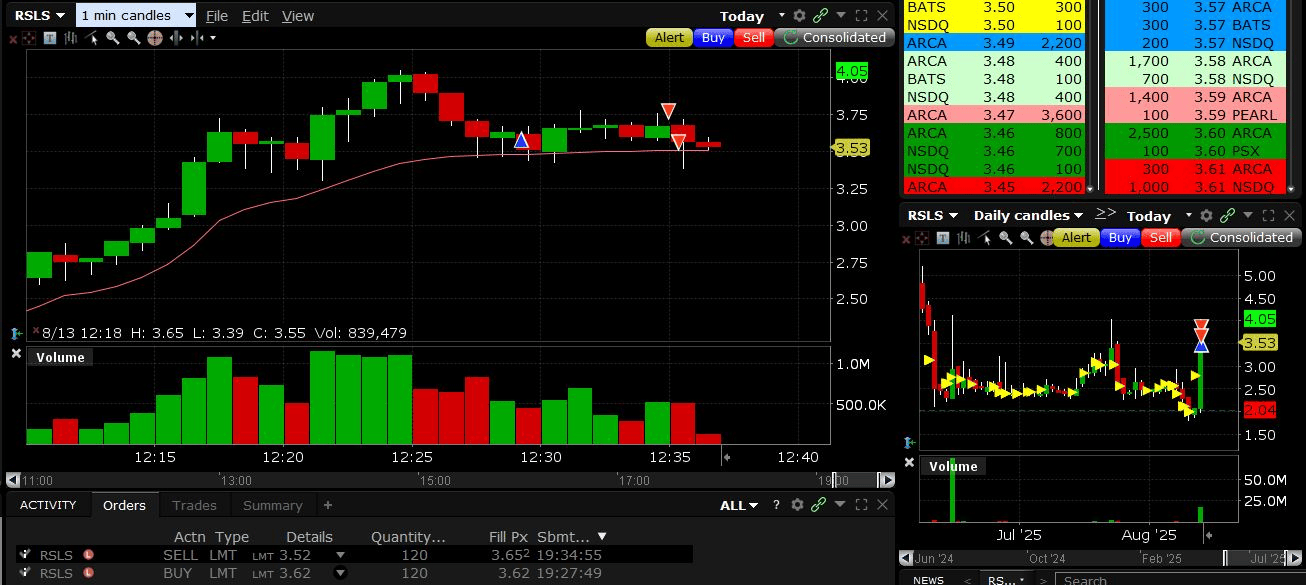Click the red Sell button on main chart
The image size is (1306, 585).
pyautogui.click(x=753, y=37)
